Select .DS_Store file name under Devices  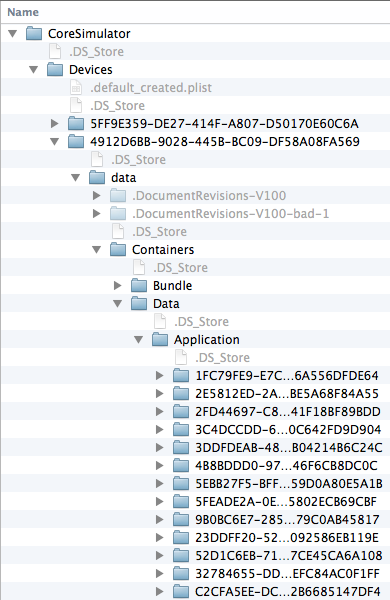coord(117,106)
